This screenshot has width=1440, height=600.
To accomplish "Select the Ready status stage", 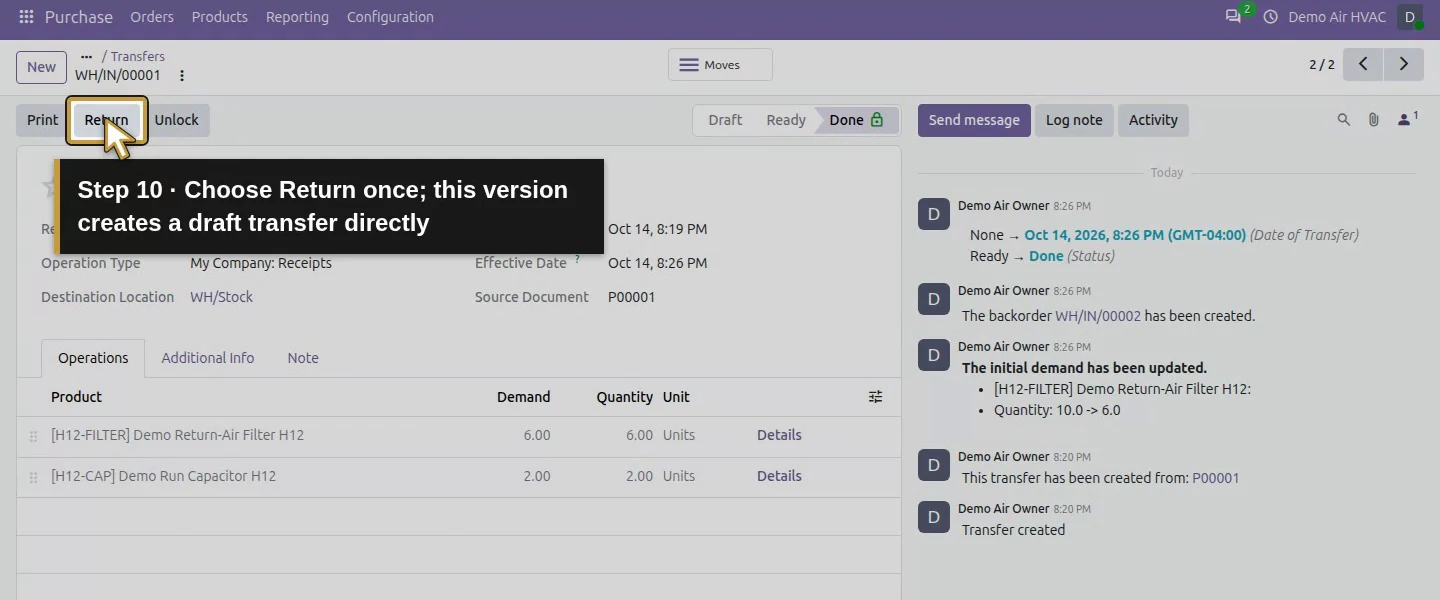I will [x=786, y=120].
